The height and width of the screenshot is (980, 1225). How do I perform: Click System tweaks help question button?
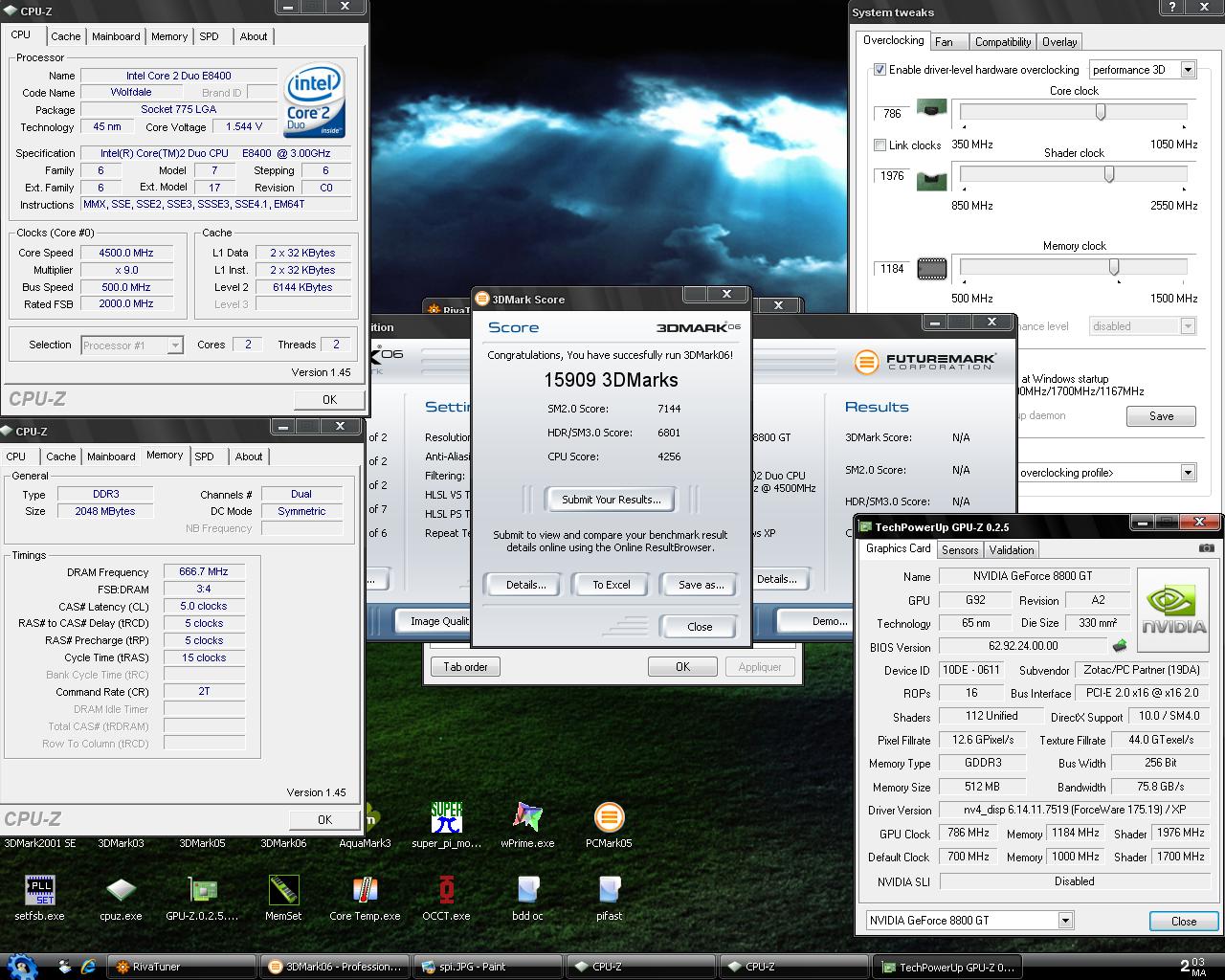pos(1172,8)
